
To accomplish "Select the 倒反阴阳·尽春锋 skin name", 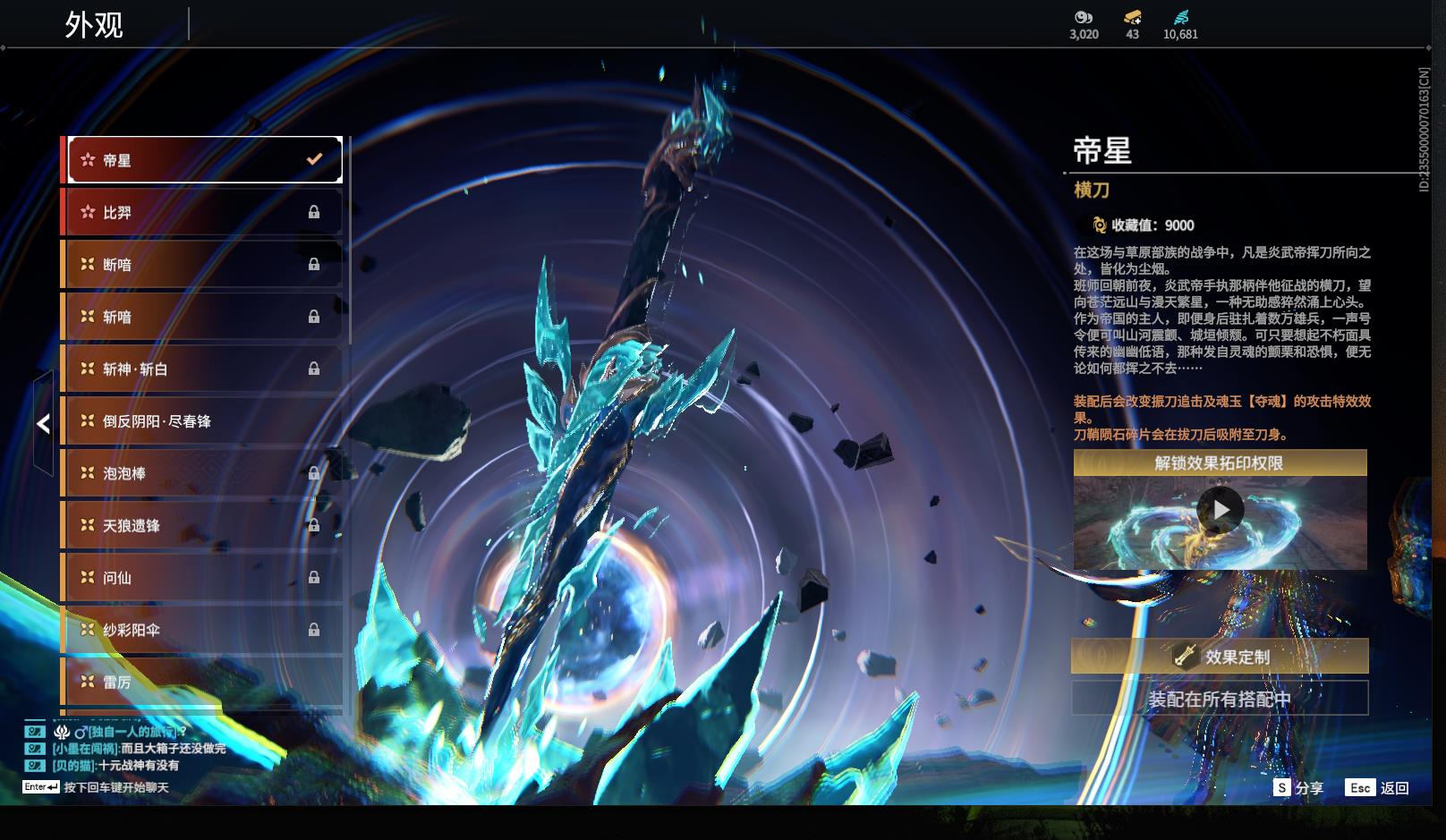I will coord(157,421).
